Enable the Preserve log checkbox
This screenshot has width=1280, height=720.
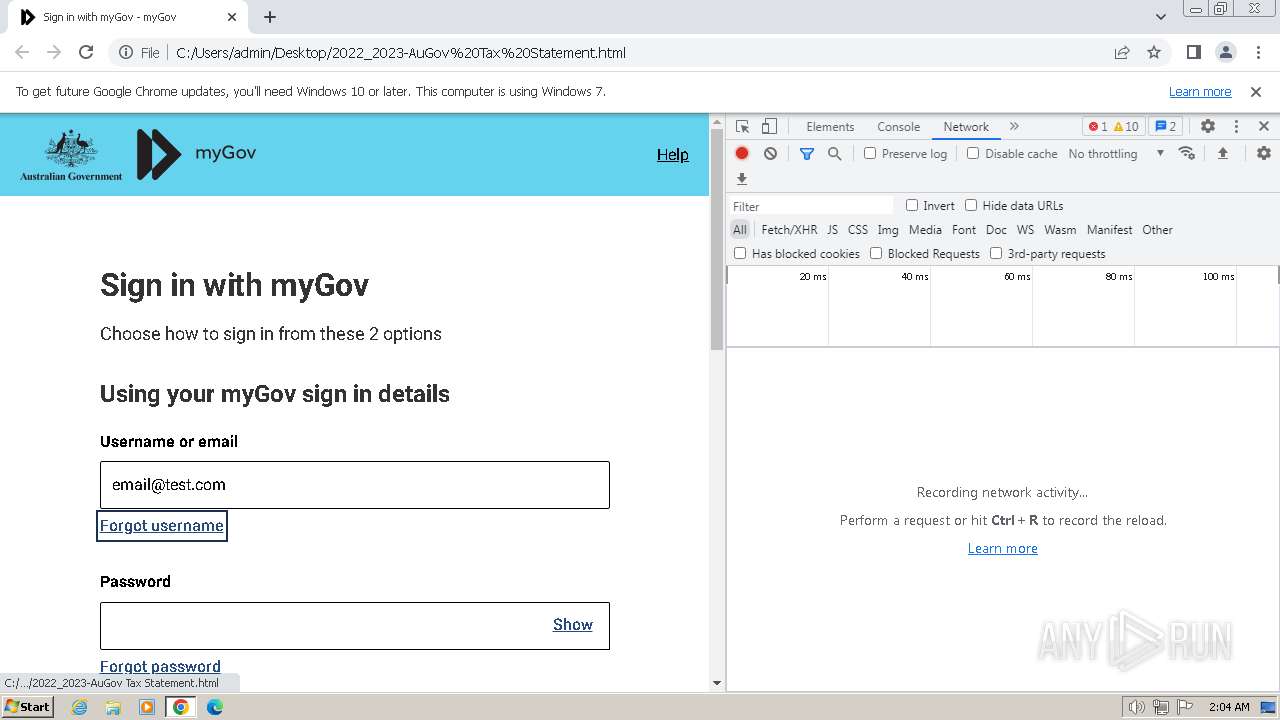870,153
